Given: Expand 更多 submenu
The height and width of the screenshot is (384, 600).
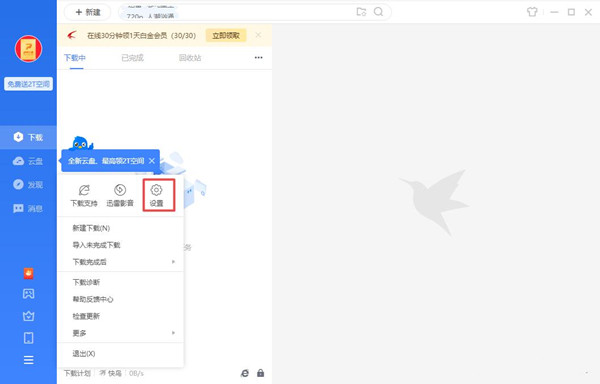Looking at the screenshot, I should point(121,333).
